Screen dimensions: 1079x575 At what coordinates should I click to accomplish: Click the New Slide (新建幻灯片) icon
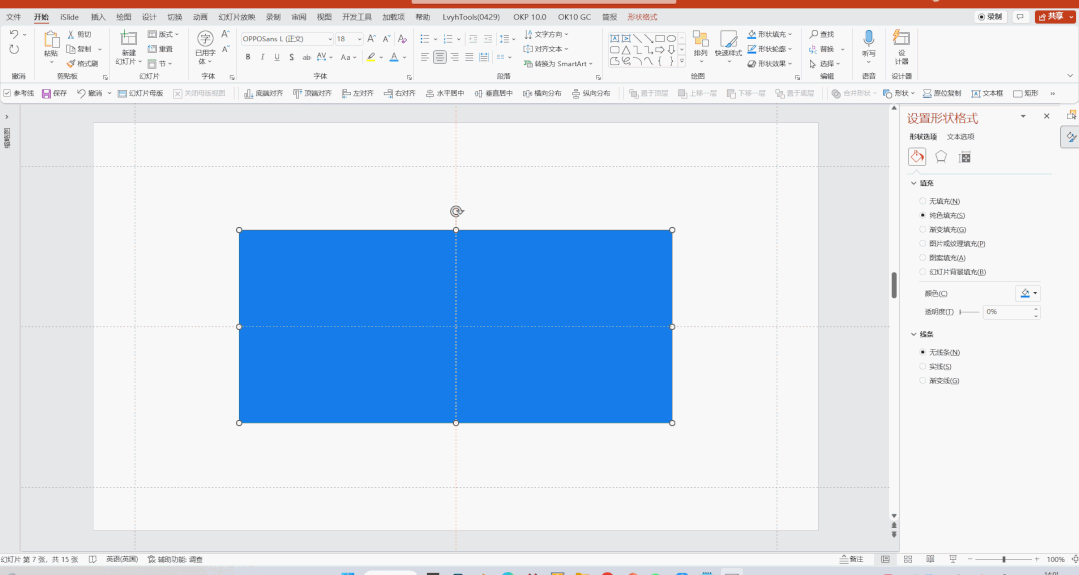coord(128,39)
